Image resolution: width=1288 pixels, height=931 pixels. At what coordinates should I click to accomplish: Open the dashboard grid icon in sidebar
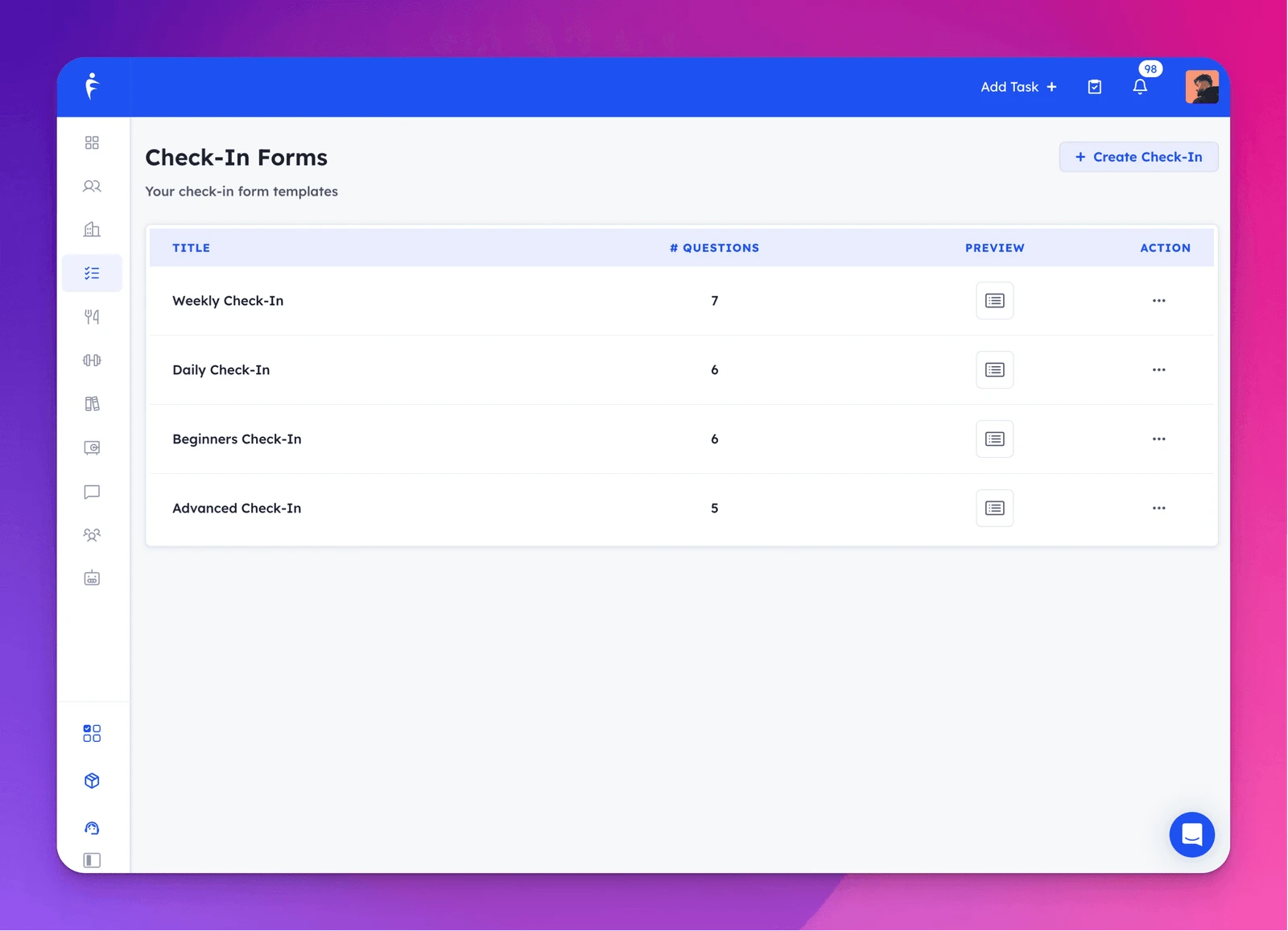(92, 142)
